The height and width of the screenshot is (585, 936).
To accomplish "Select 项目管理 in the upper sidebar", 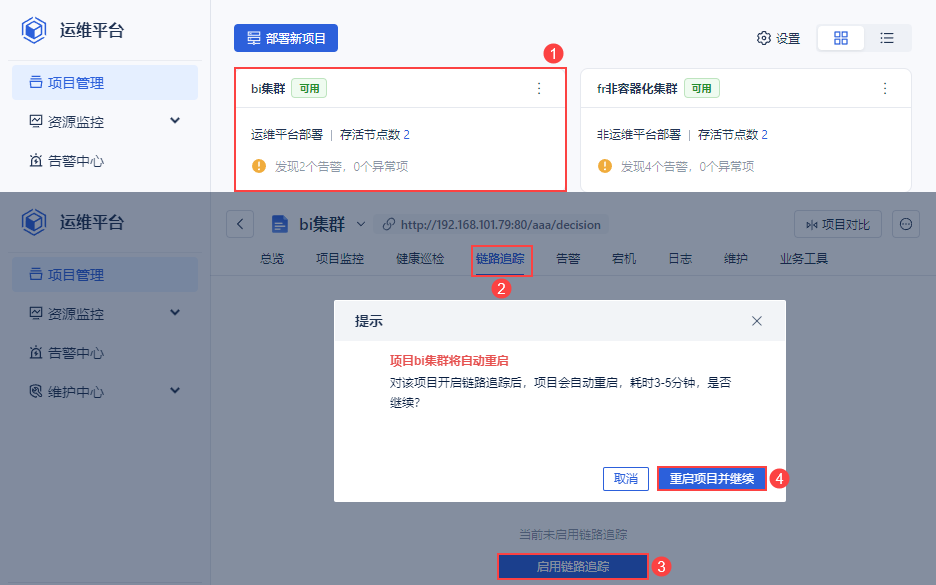I will point(105,82).
